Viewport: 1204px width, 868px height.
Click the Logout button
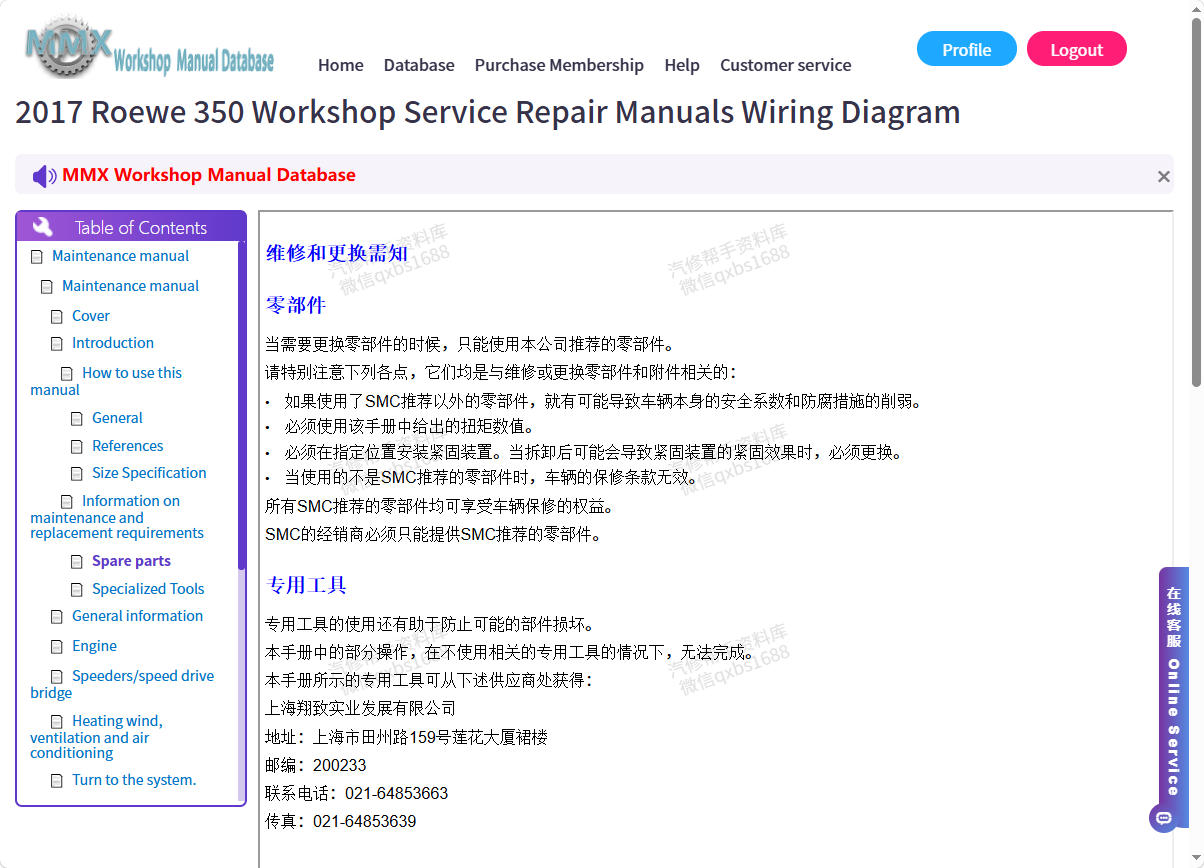(1077, 49)
